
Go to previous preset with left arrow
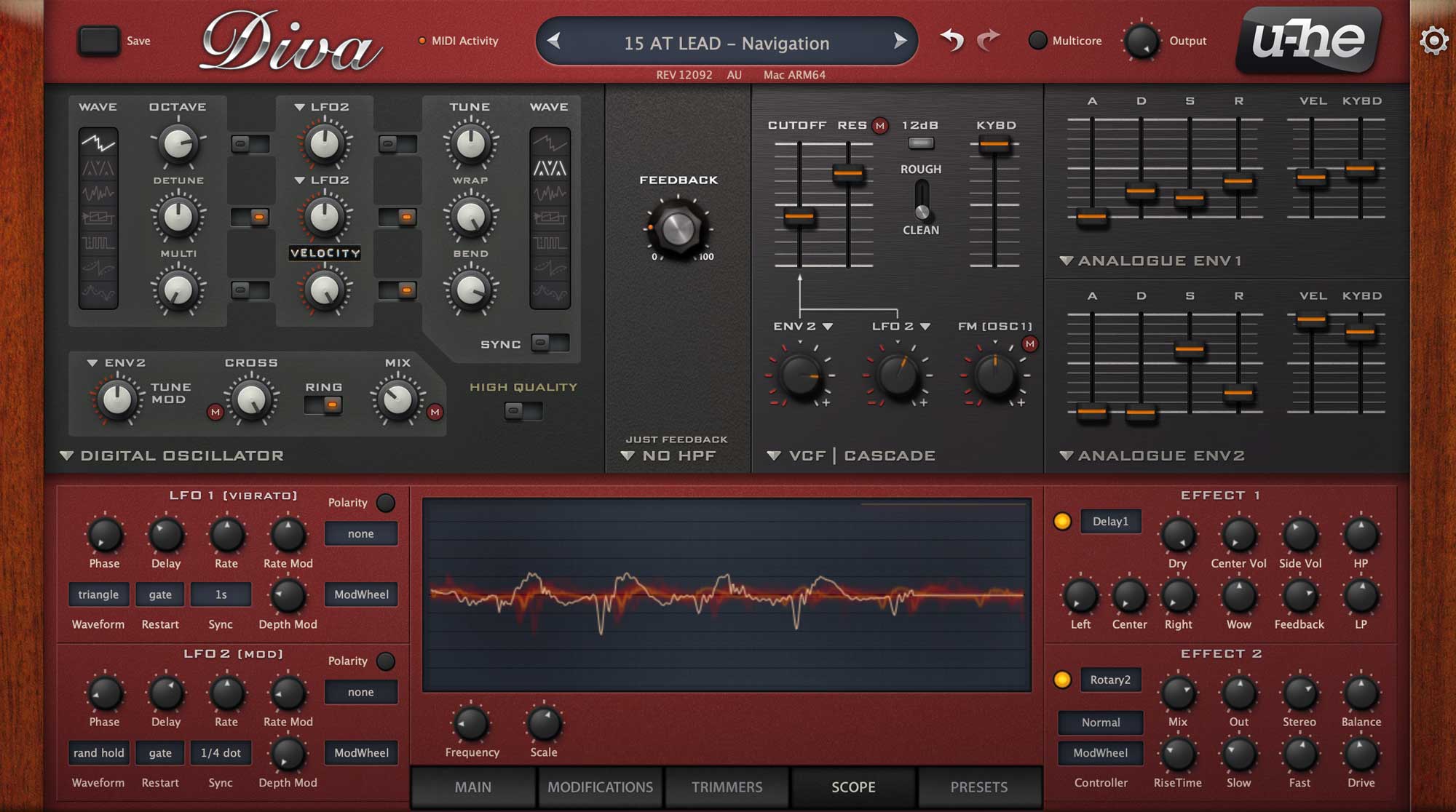pos(554,41)
